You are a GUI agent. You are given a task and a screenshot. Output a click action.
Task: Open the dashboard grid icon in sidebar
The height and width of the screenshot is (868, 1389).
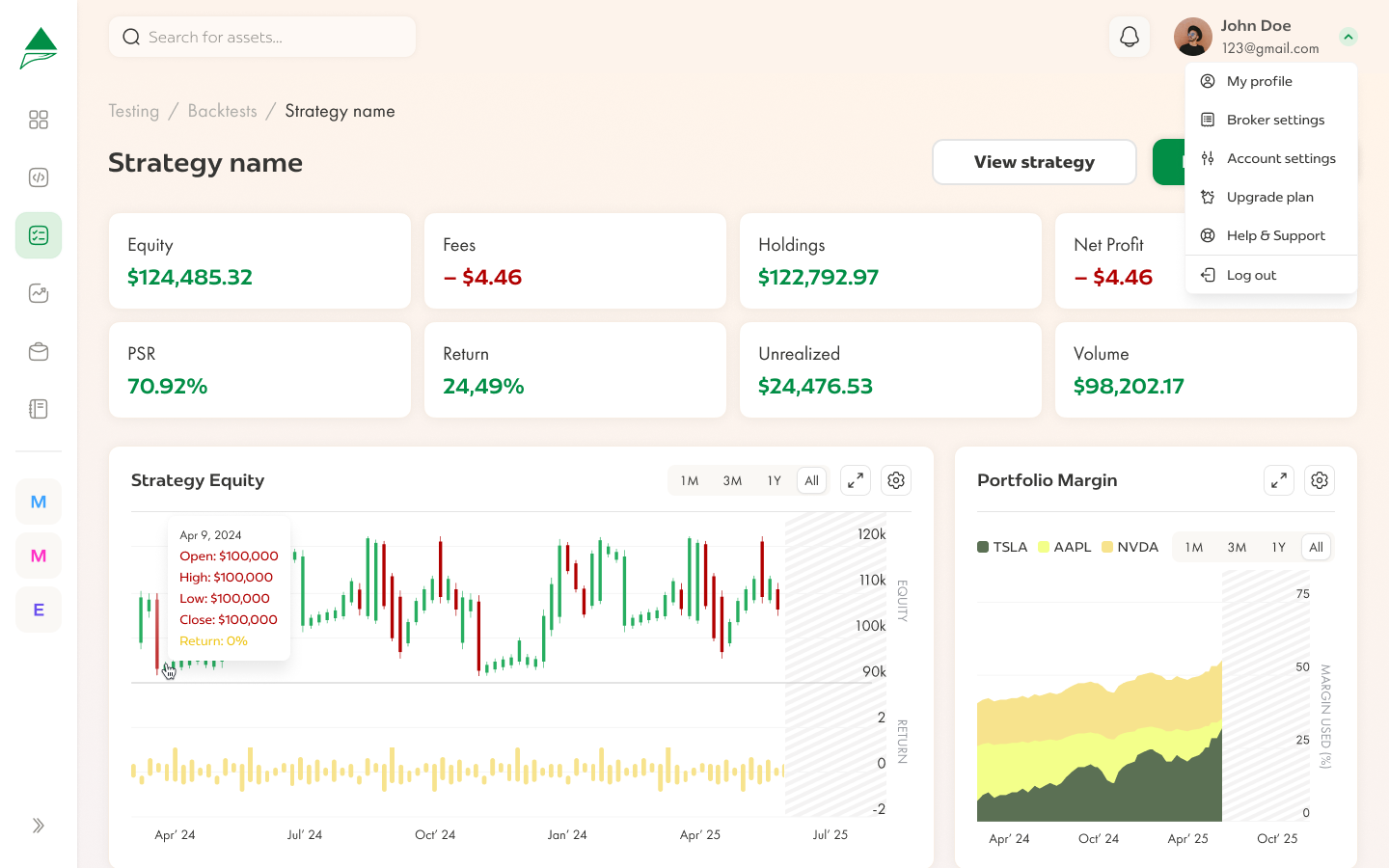39,120
